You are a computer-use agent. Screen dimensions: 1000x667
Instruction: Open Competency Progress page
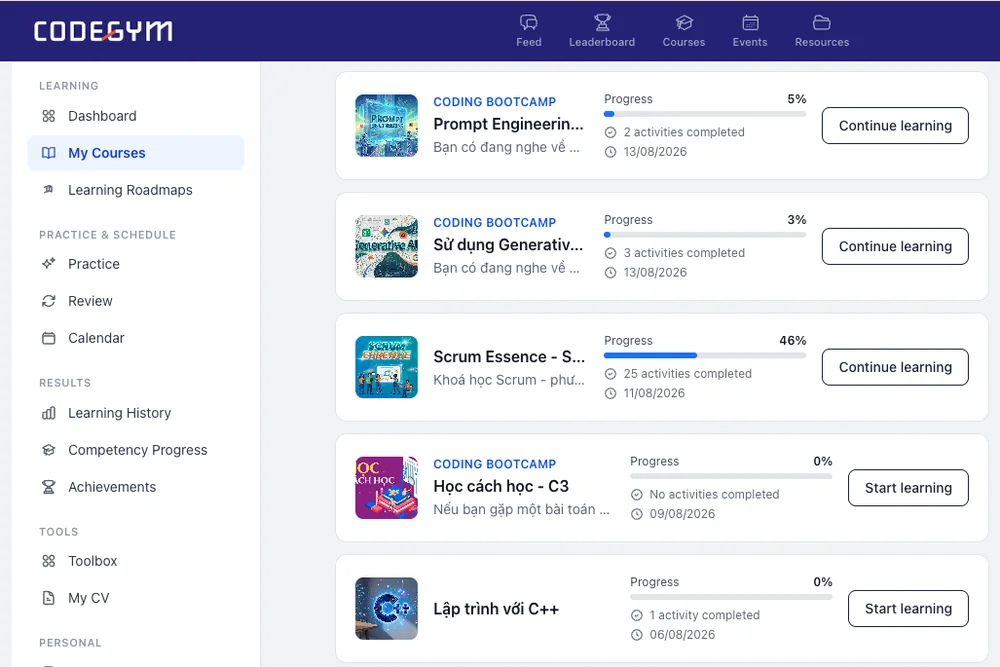click(135, 450)
